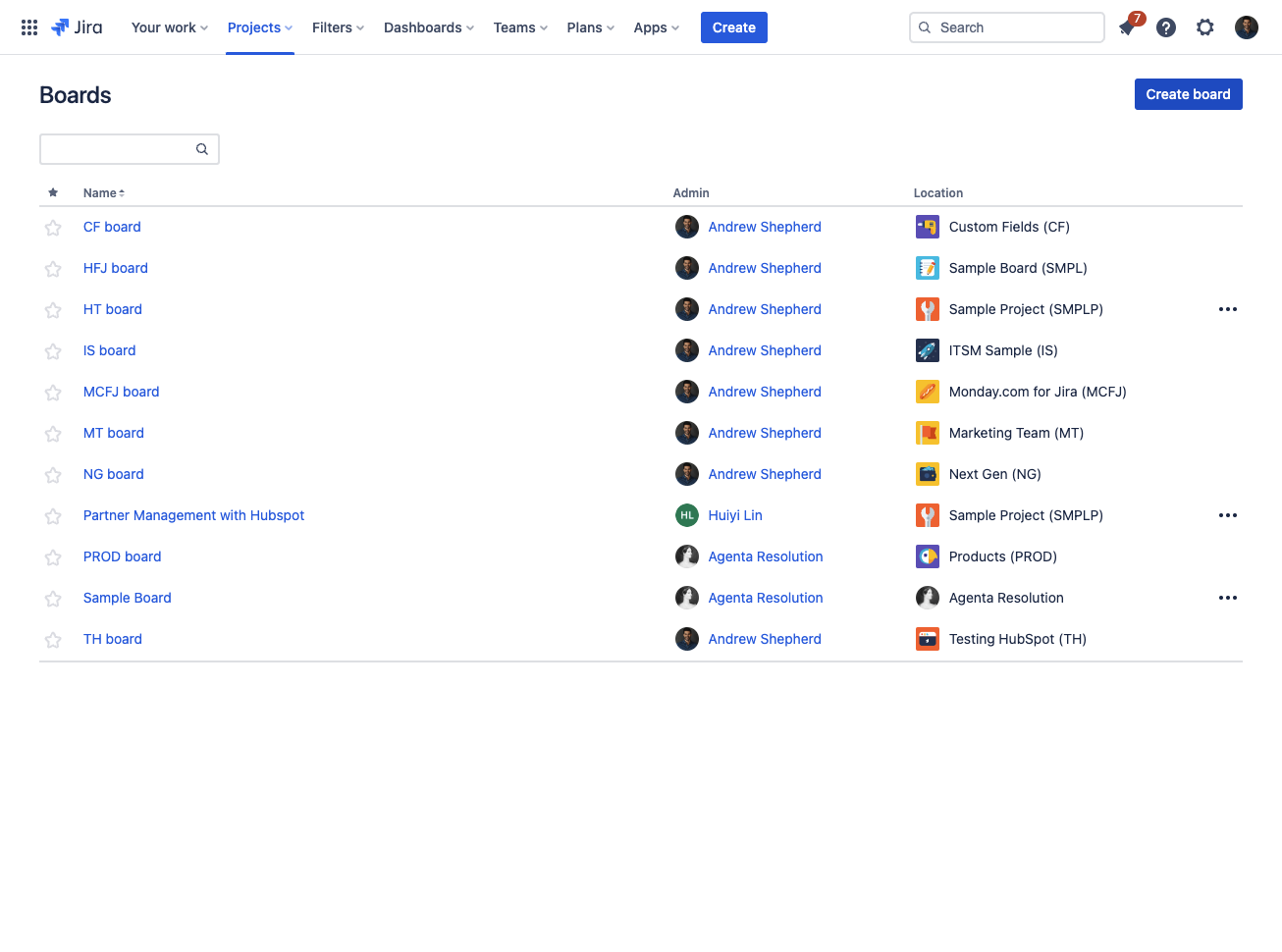Expand the Plans dropdown
This screenshot has height=952, width=1282.
pyautogui.click(x=590, y=27)
